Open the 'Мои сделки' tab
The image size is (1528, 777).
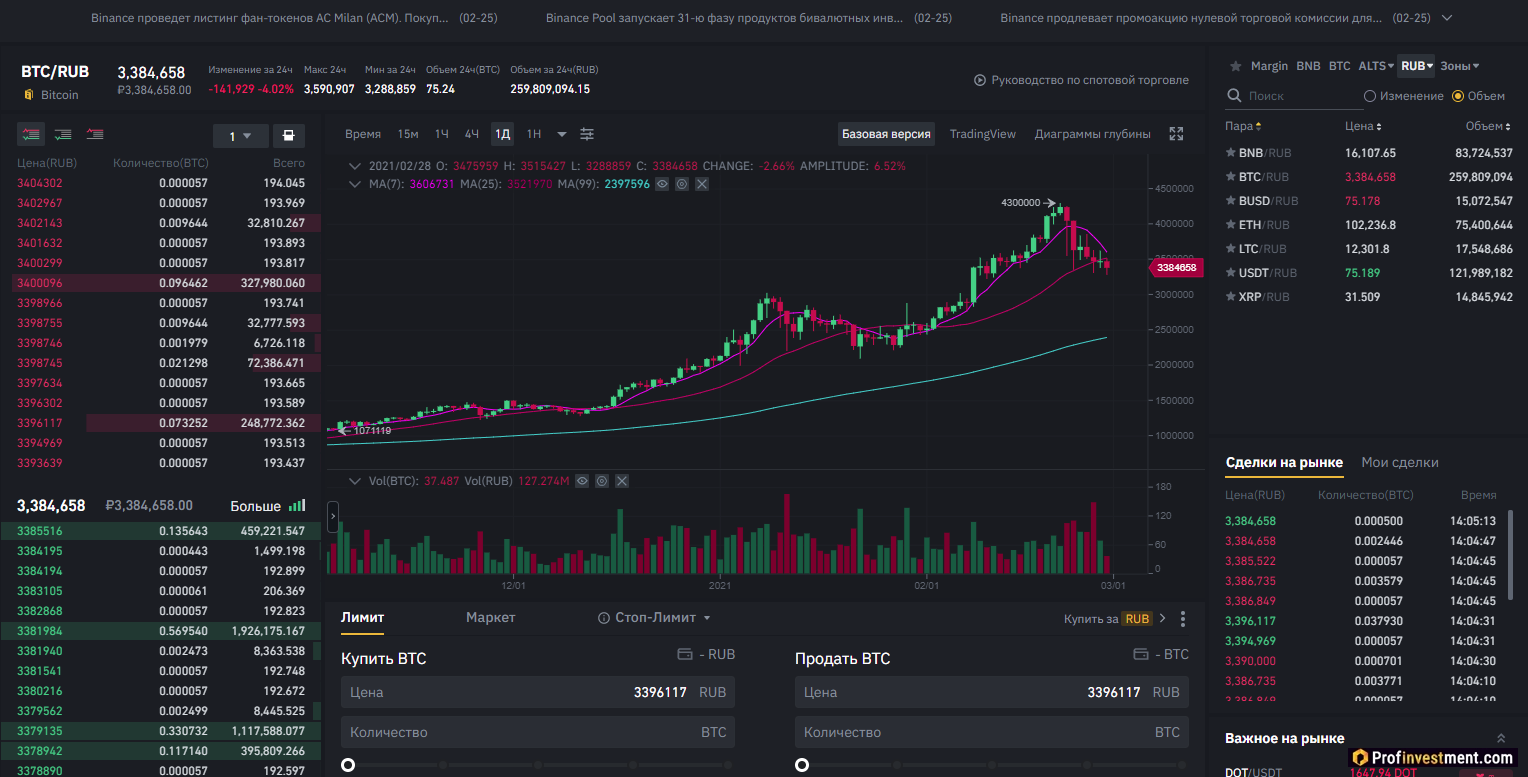[x=1400, y=462]
